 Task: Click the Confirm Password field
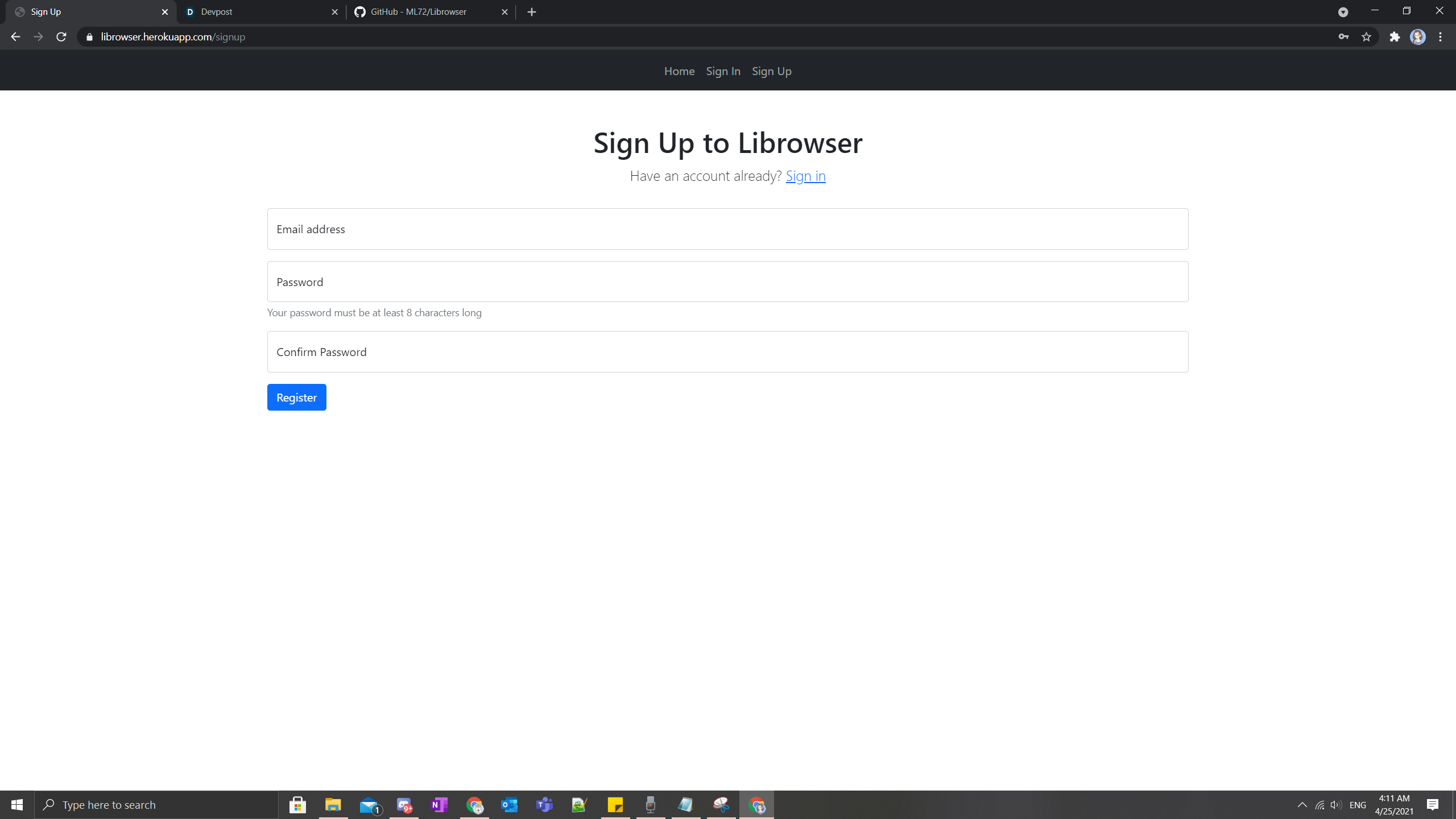(x=727, y=351)
